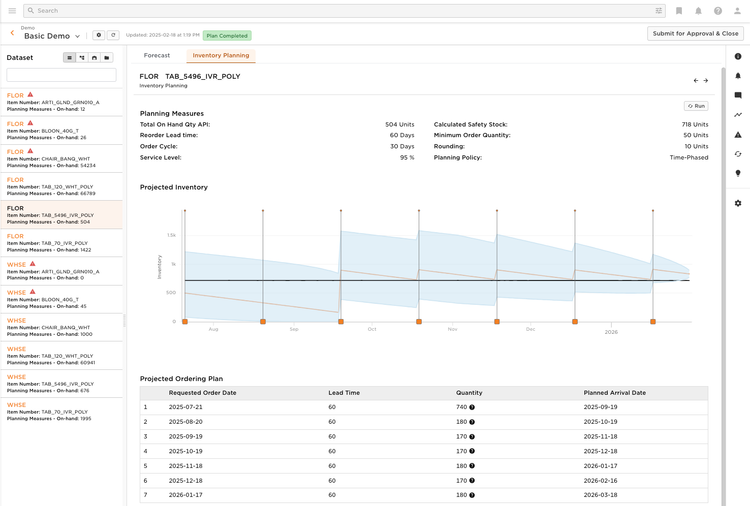Switch dataset to folder view
The height and width of the screenshot is (506, 750).
click(107, 58)
